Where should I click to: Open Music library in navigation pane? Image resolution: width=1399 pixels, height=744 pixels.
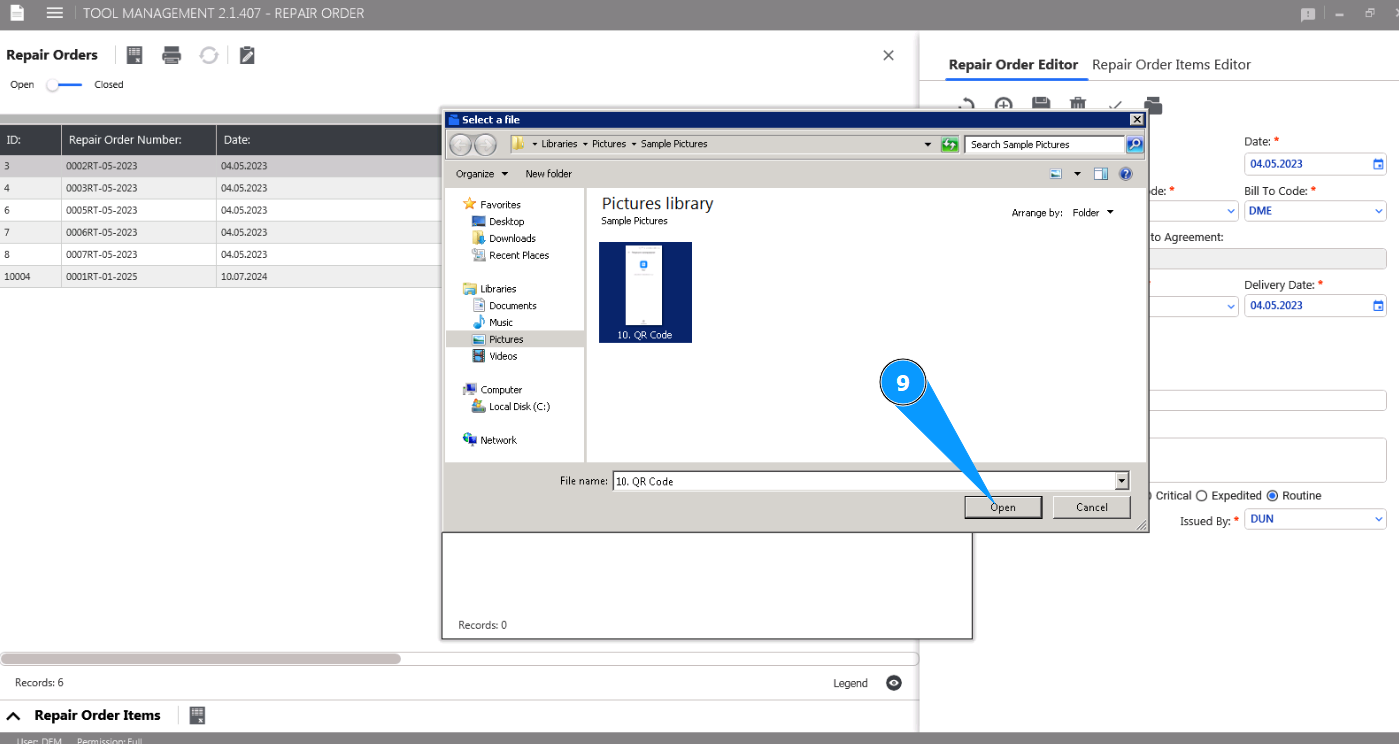(500, 323)
